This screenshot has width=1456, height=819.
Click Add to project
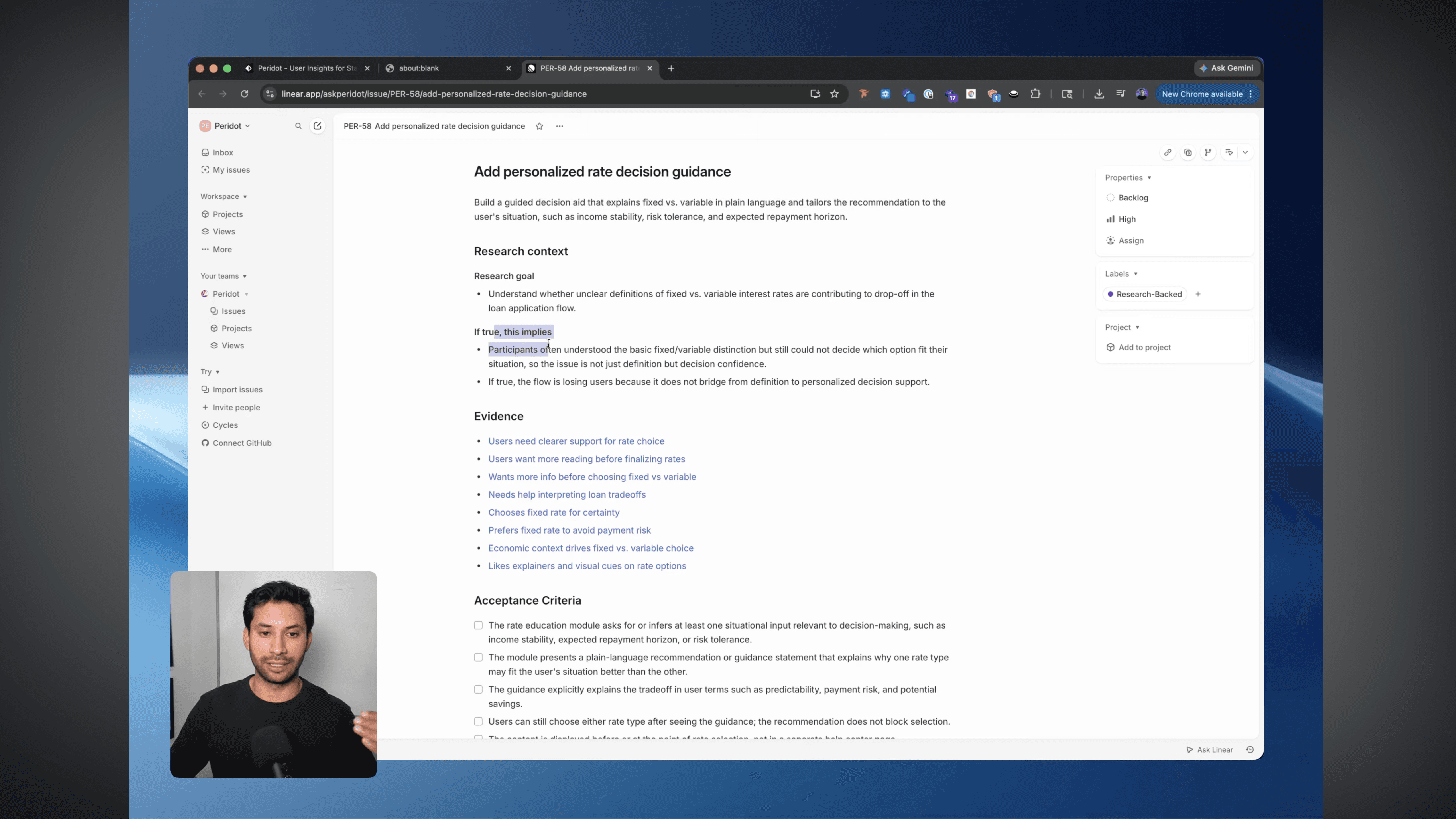[x=1138, y=347]
